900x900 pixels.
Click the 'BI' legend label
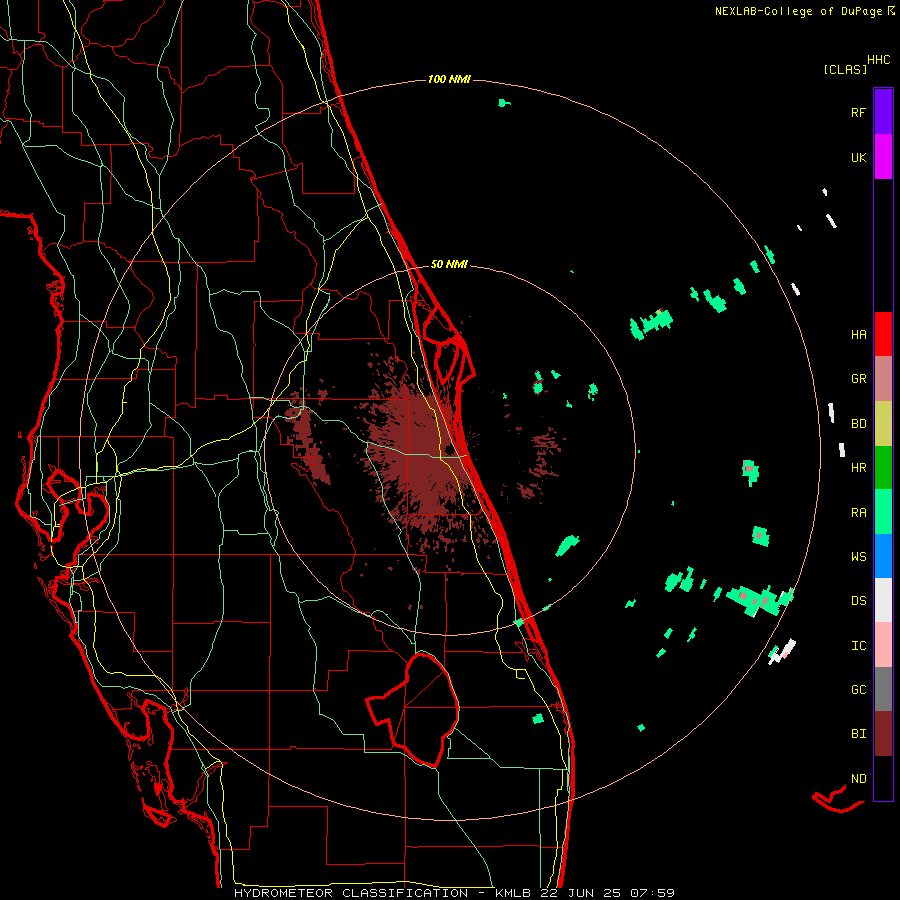(x=858, y=734)
